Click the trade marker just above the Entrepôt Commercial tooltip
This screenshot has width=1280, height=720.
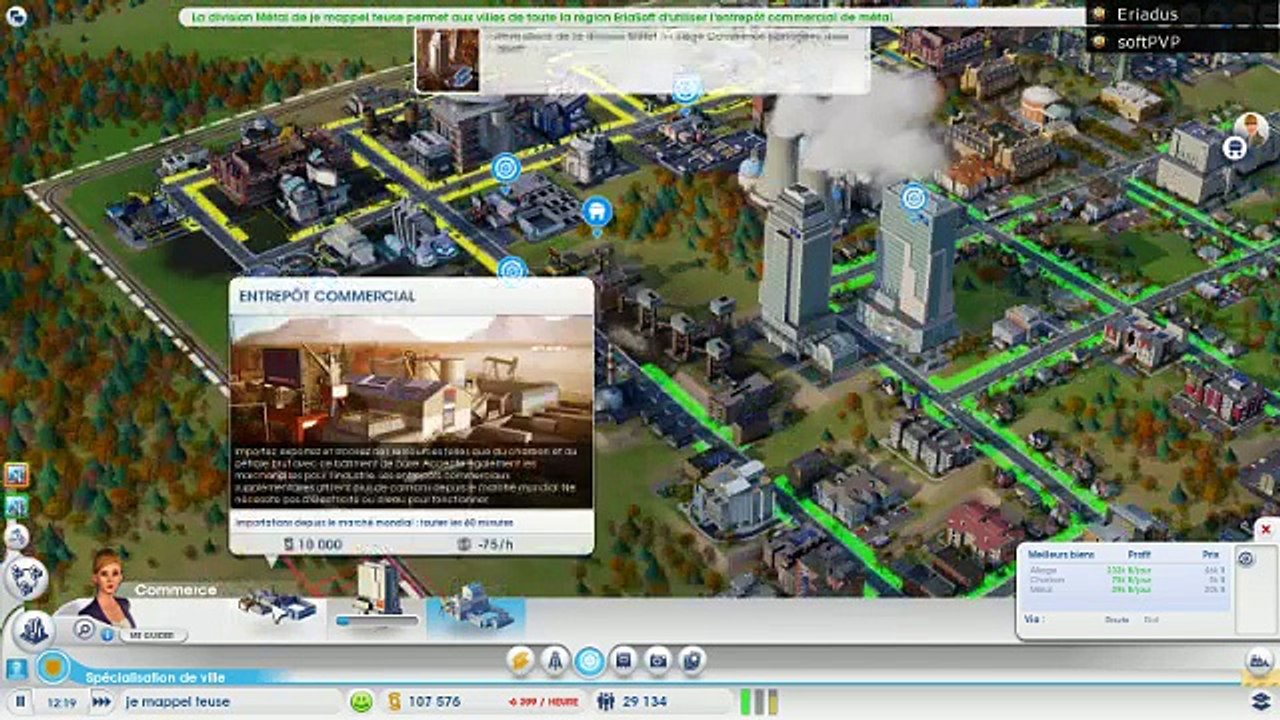[512, 270]
